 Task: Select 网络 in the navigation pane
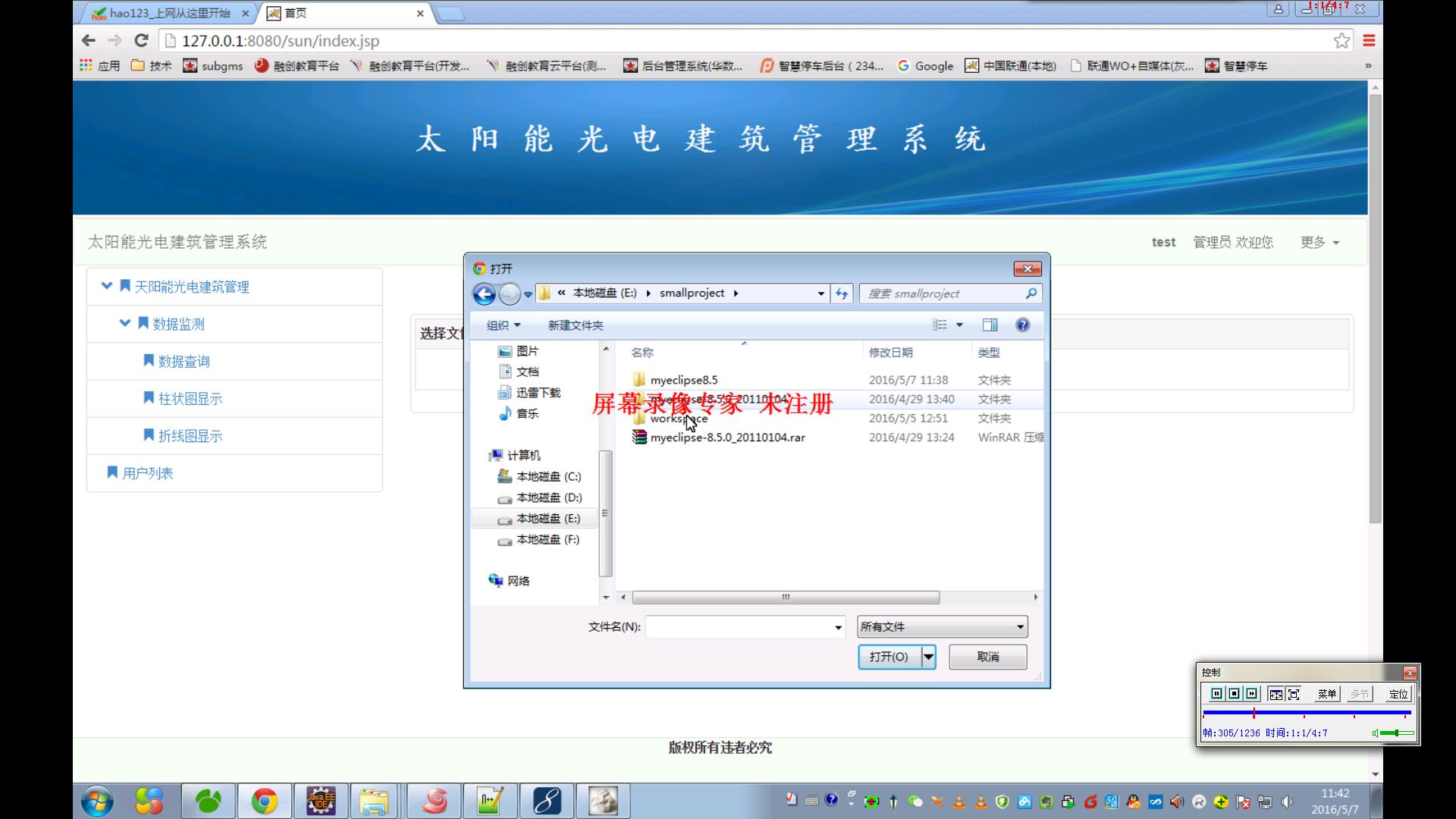[x=510, y=581]
